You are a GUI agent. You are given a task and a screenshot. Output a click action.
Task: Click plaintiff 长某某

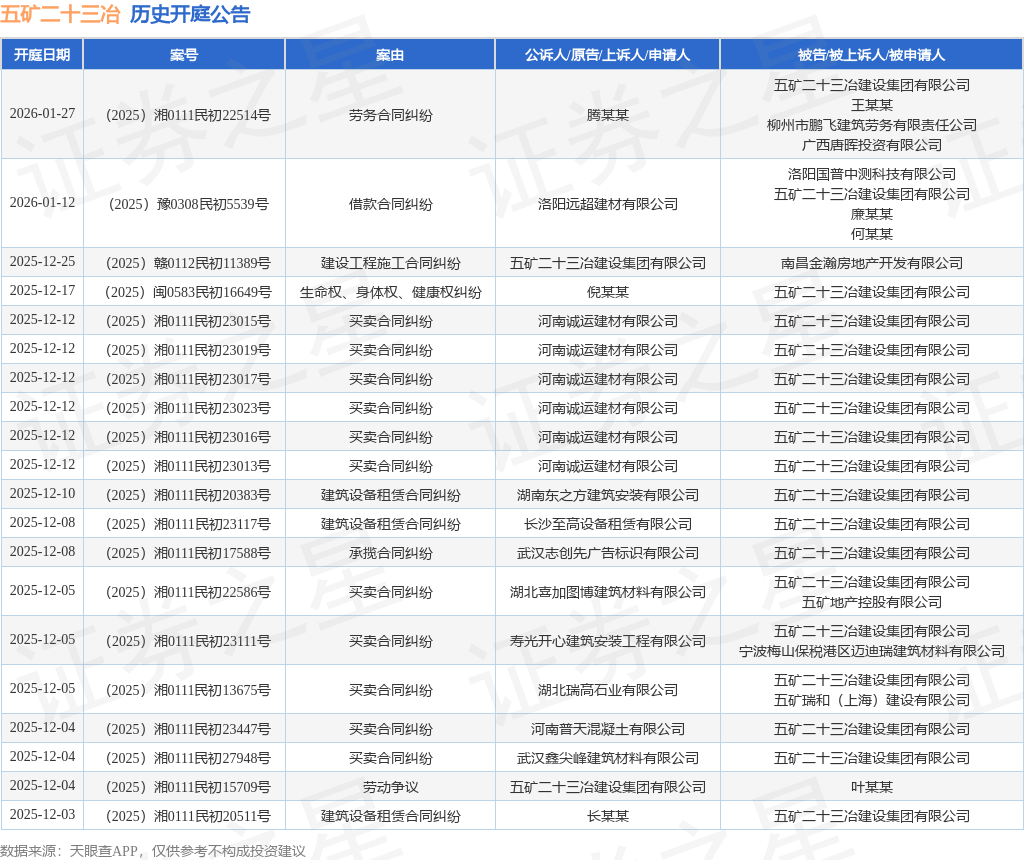point(607,816)
